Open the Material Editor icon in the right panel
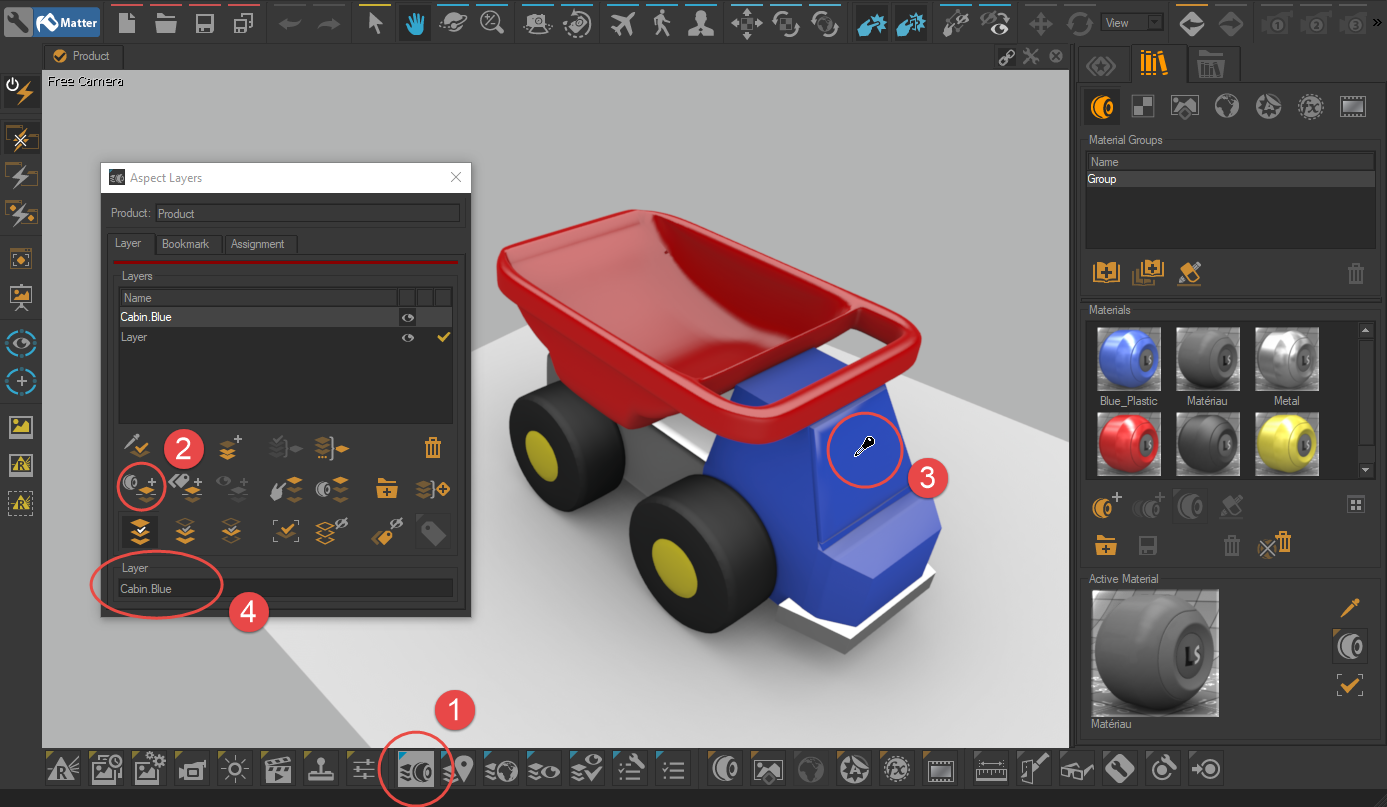 (1102, 107)
